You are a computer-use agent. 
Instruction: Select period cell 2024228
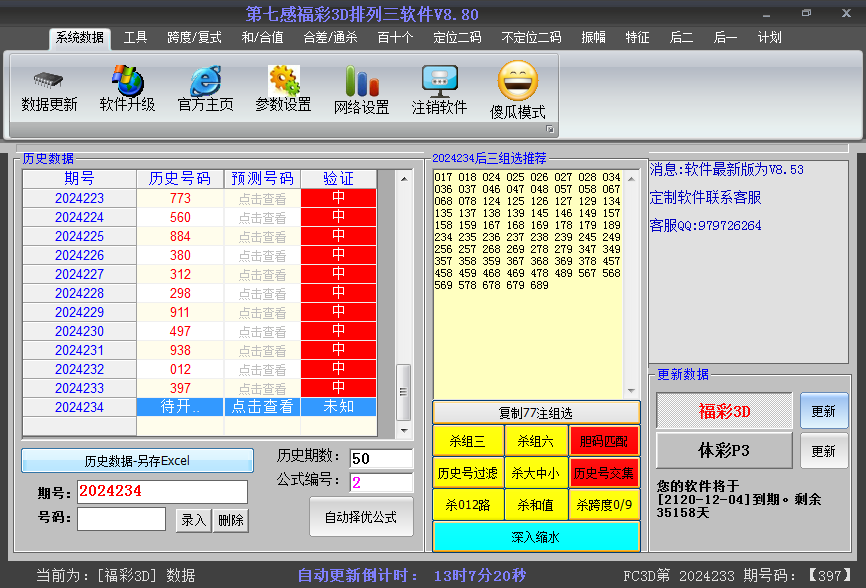tap(80, 293)
